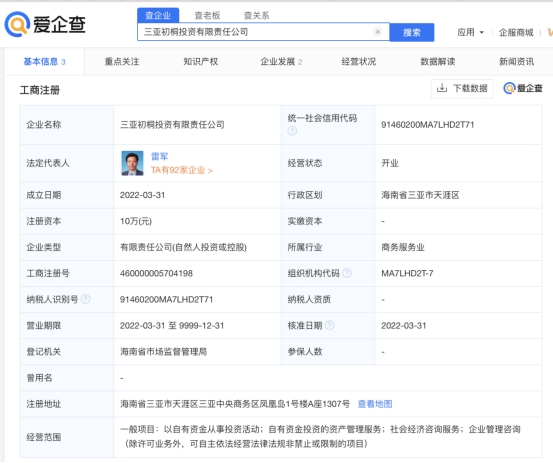
Task: Open the 查看地图 link
Action: [x=375, y=404]
